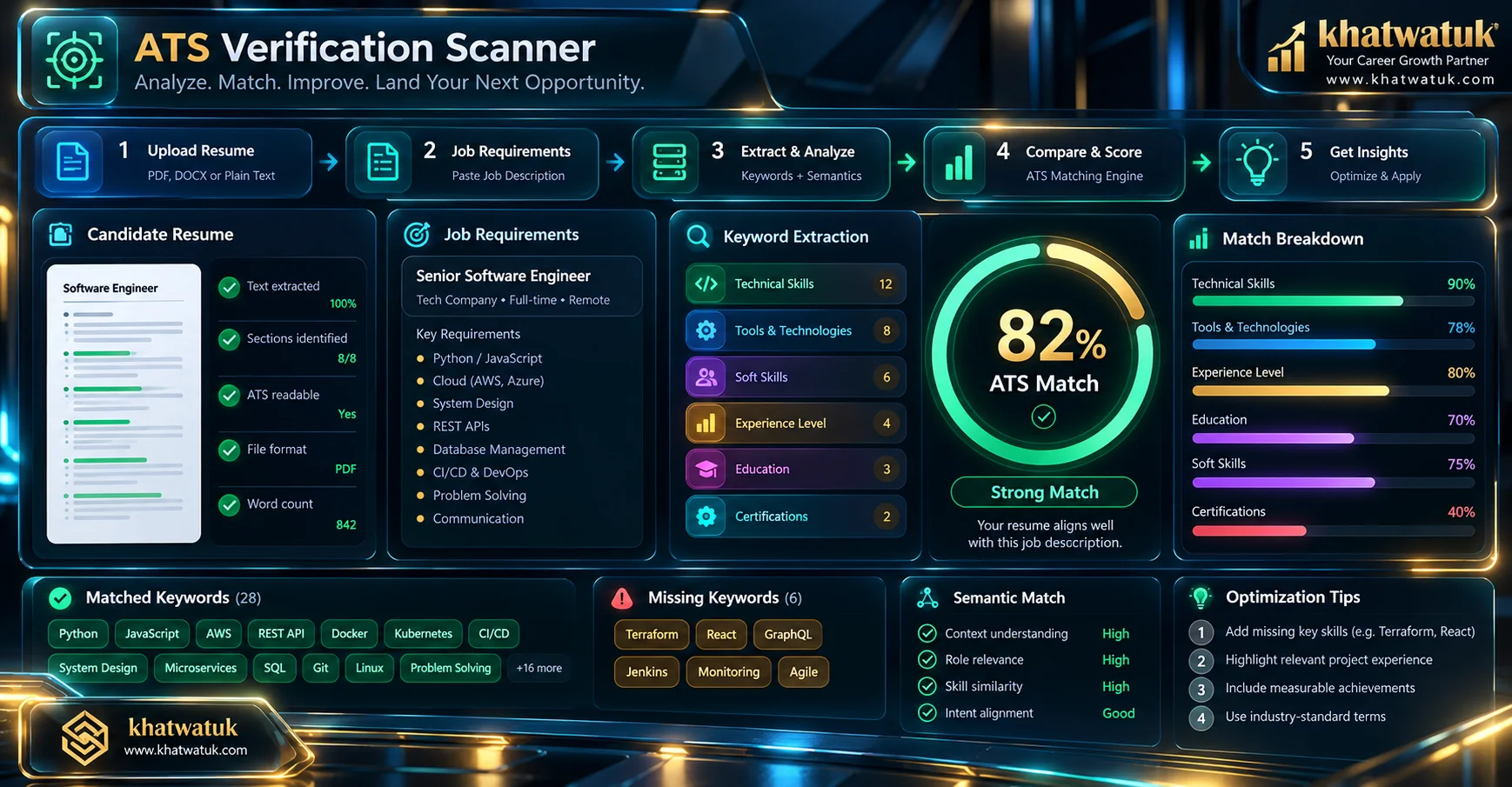Select the Upload Resume document icon
This screenshot has height=787, width=1512.
(73, 162)
